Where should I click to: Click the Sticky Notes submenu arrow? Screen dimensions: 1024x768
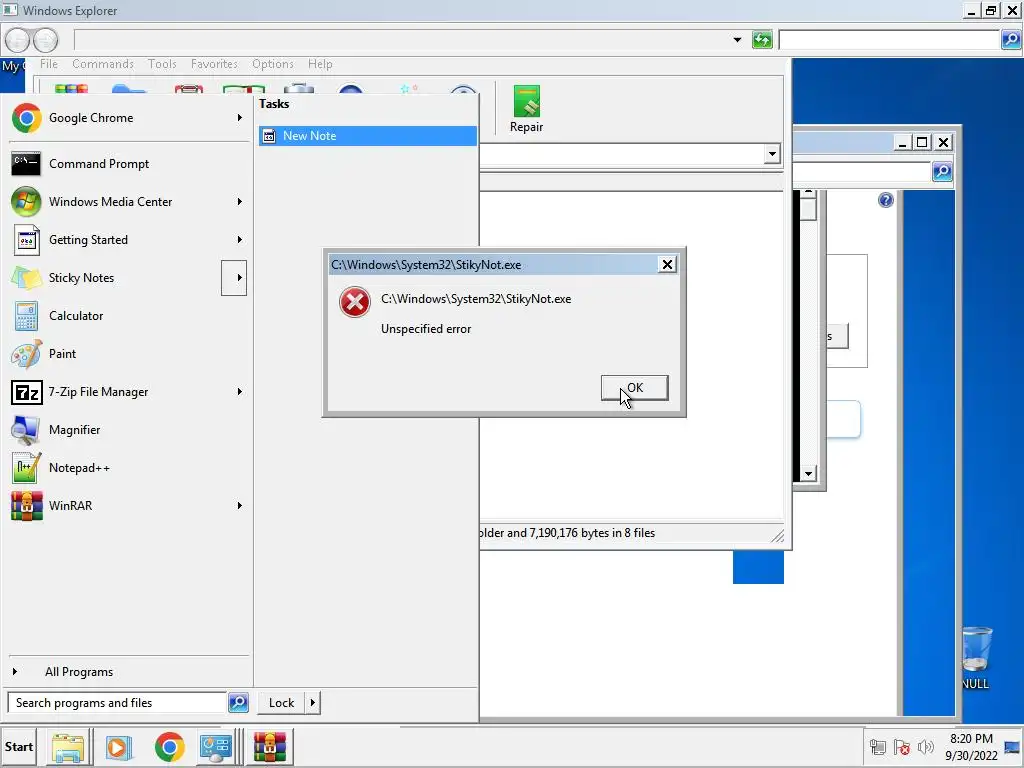234,278
